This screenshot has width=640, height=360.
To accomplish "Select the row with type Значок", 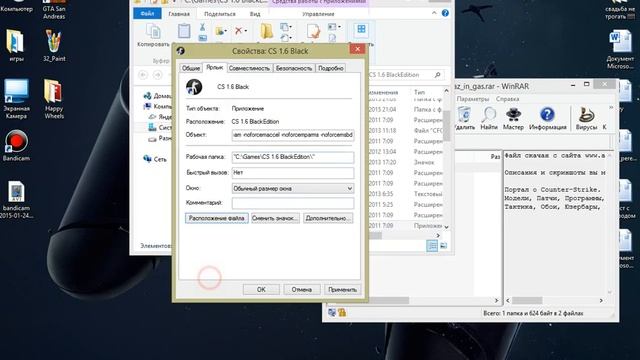I will pos(405,162).
